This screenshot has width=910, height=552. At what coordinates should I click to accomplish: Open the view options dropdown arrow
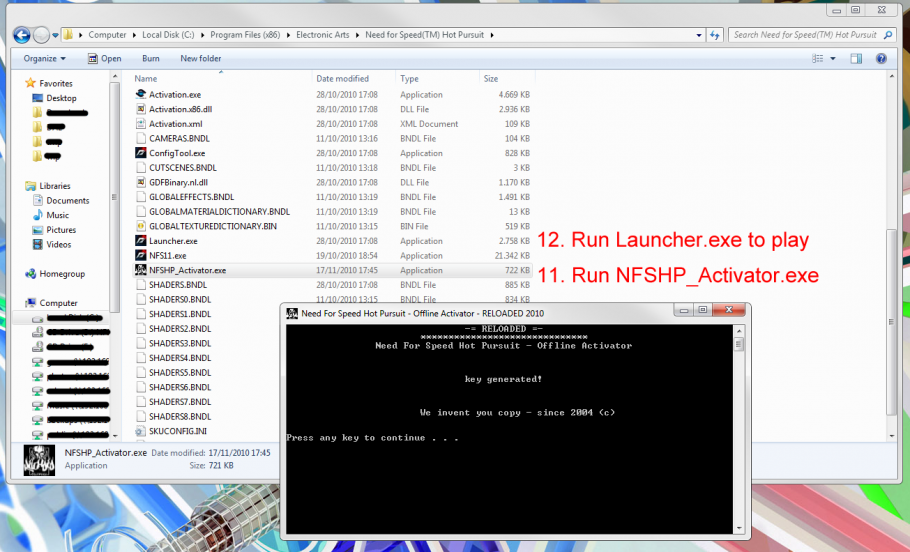[x=833, y=59]
